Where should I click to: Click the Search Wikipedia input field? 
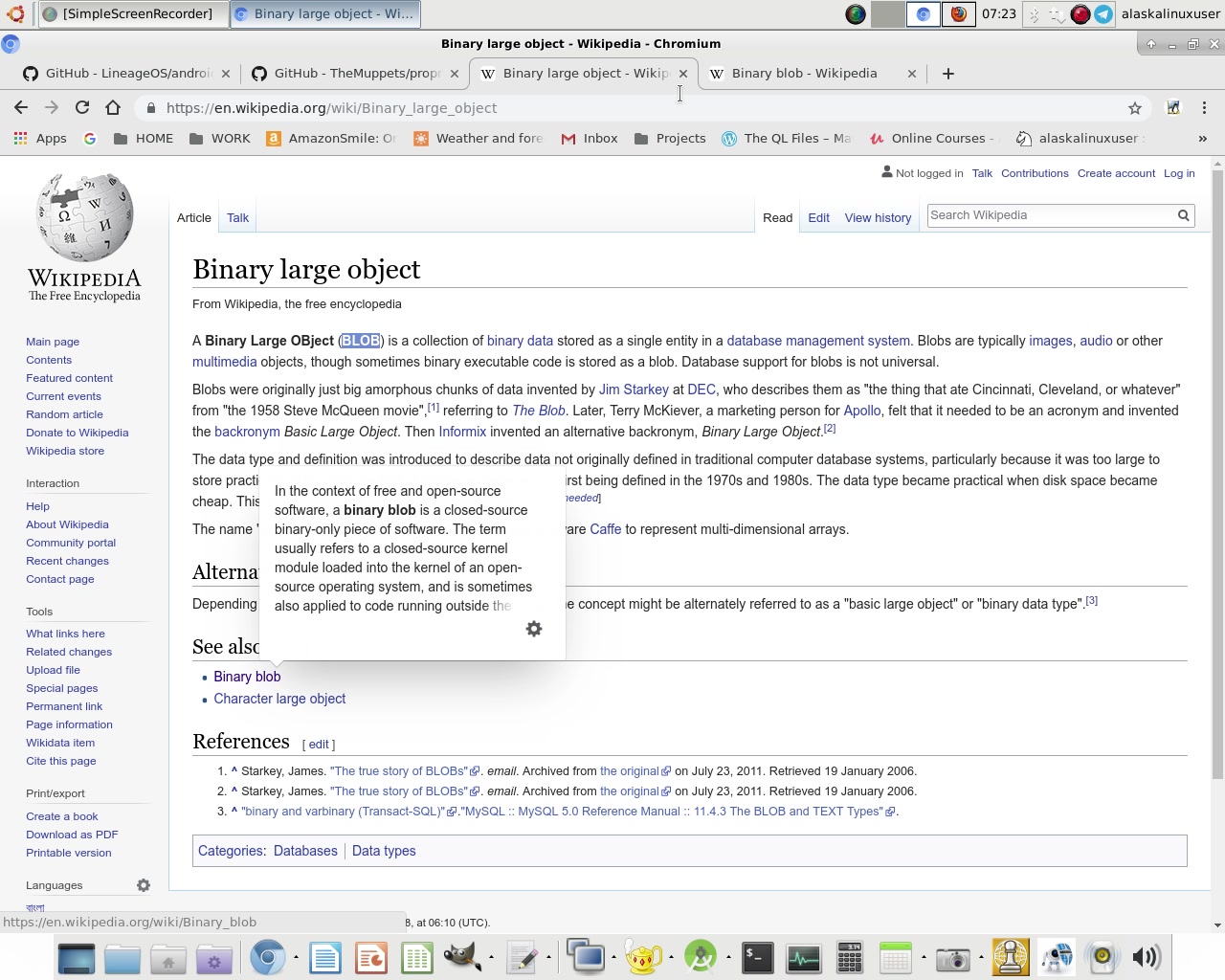(1050, 215)
